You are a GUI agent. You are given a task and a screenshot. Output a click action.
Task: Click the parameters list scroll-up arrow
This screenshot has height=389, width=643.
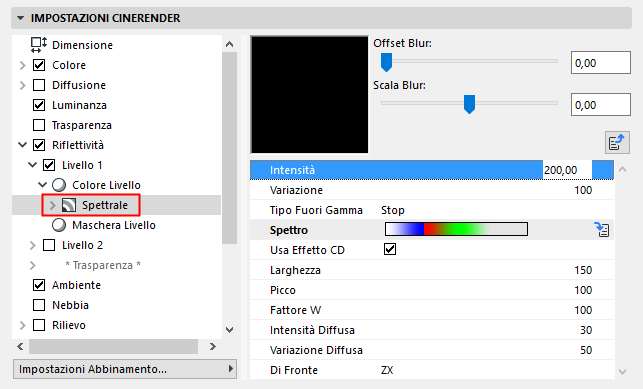pyautogui.click(x=622, y=169)
